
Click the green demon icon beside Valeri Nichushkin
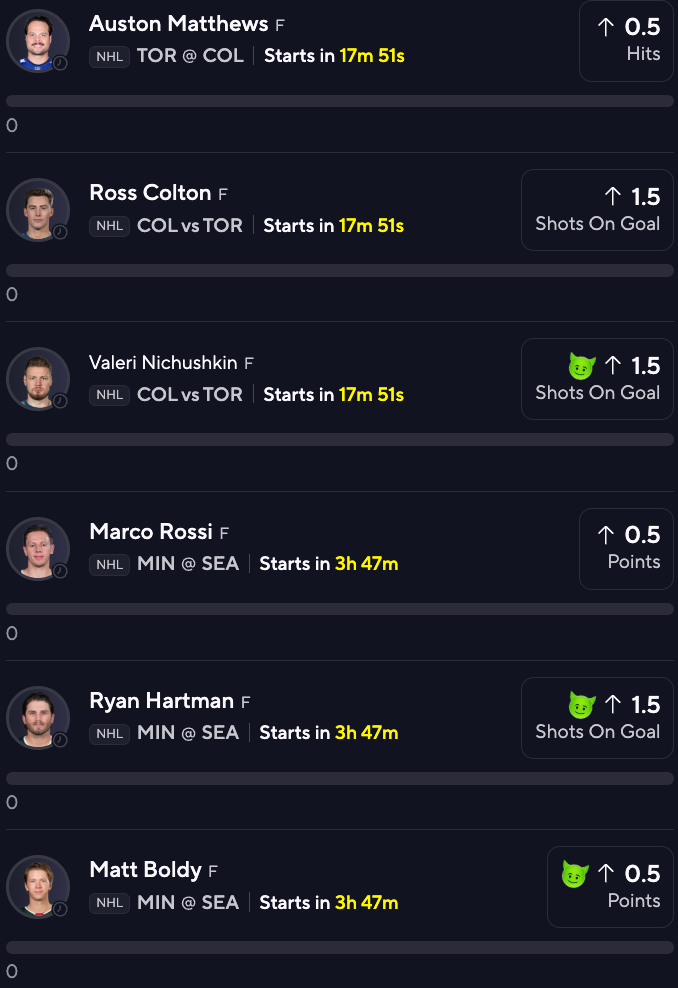(582, 366)
